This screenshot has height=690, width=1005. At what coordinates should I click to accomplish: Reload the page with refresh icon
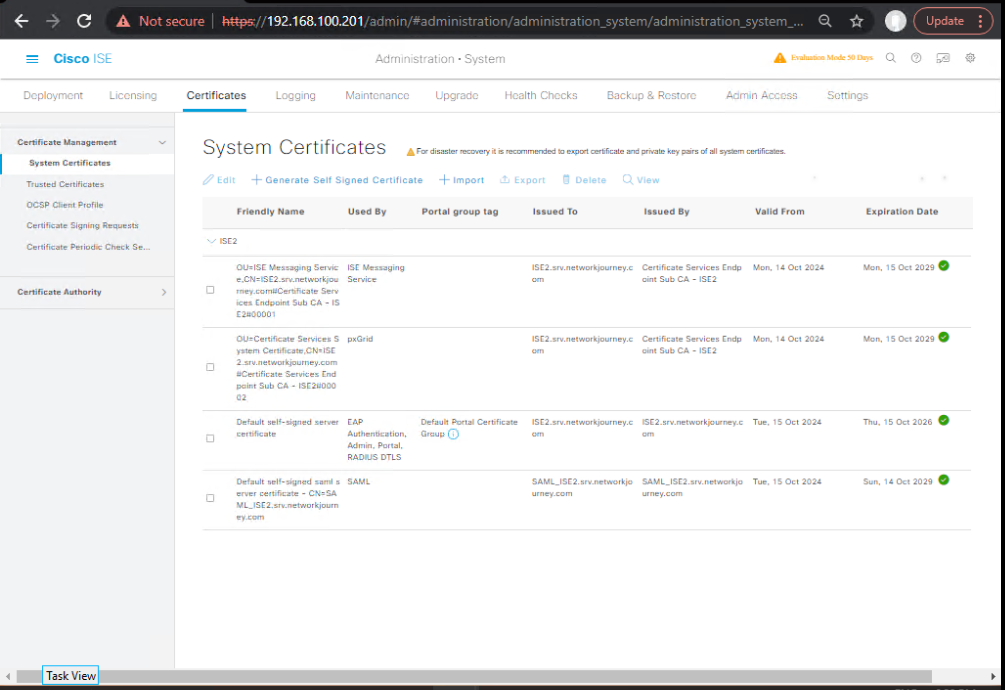pos(84,21)
